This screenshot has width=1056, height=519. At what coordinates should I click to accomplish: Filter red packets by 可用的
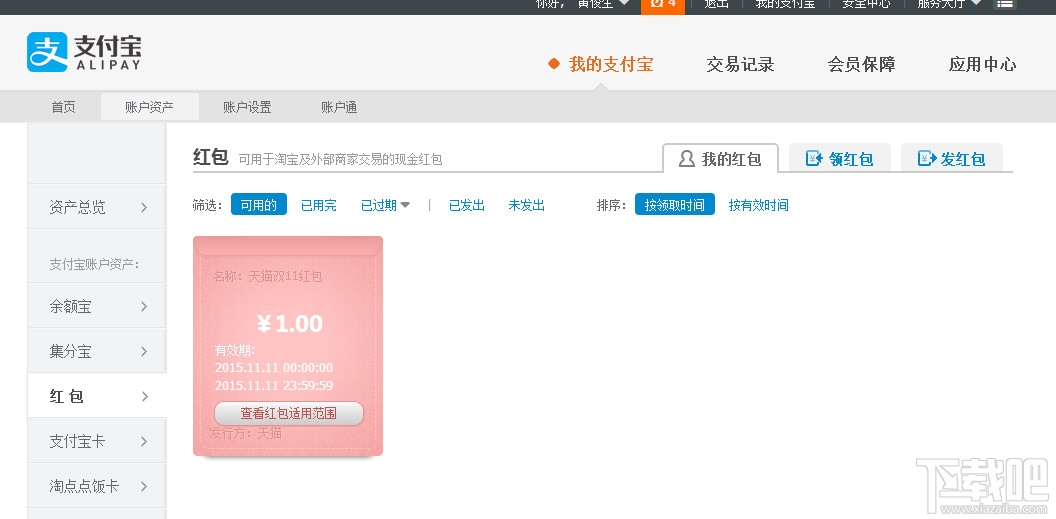click(259, 205)
